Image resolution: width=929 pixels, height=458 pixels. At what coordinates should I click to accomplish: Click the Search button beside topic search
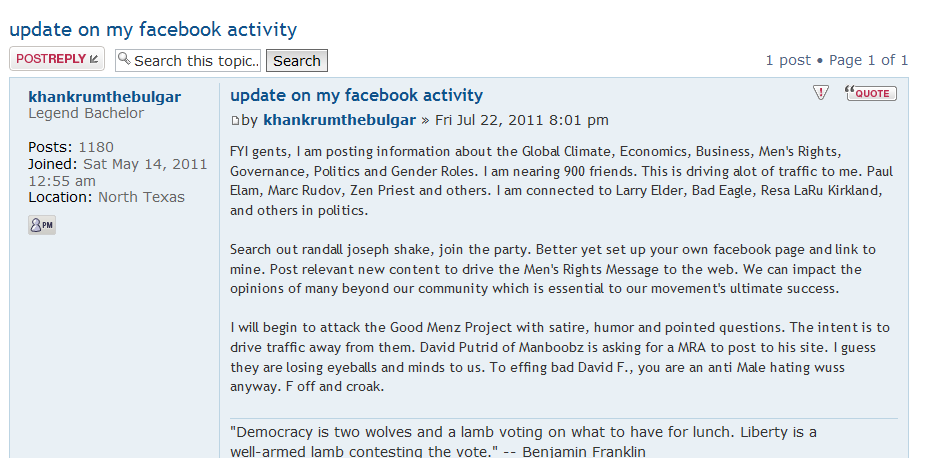click(297, 60)
